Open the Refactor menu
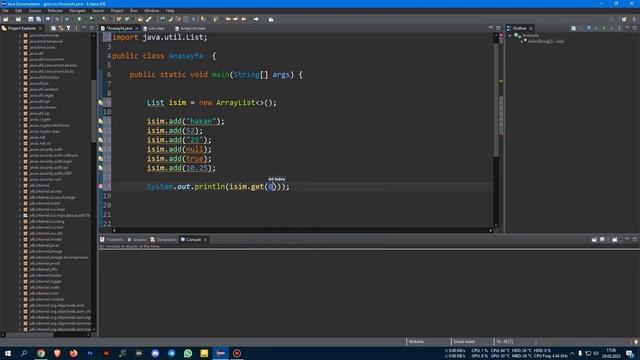Image resolution: width=640 pixels, height=360 pixels. coord(55,11)
